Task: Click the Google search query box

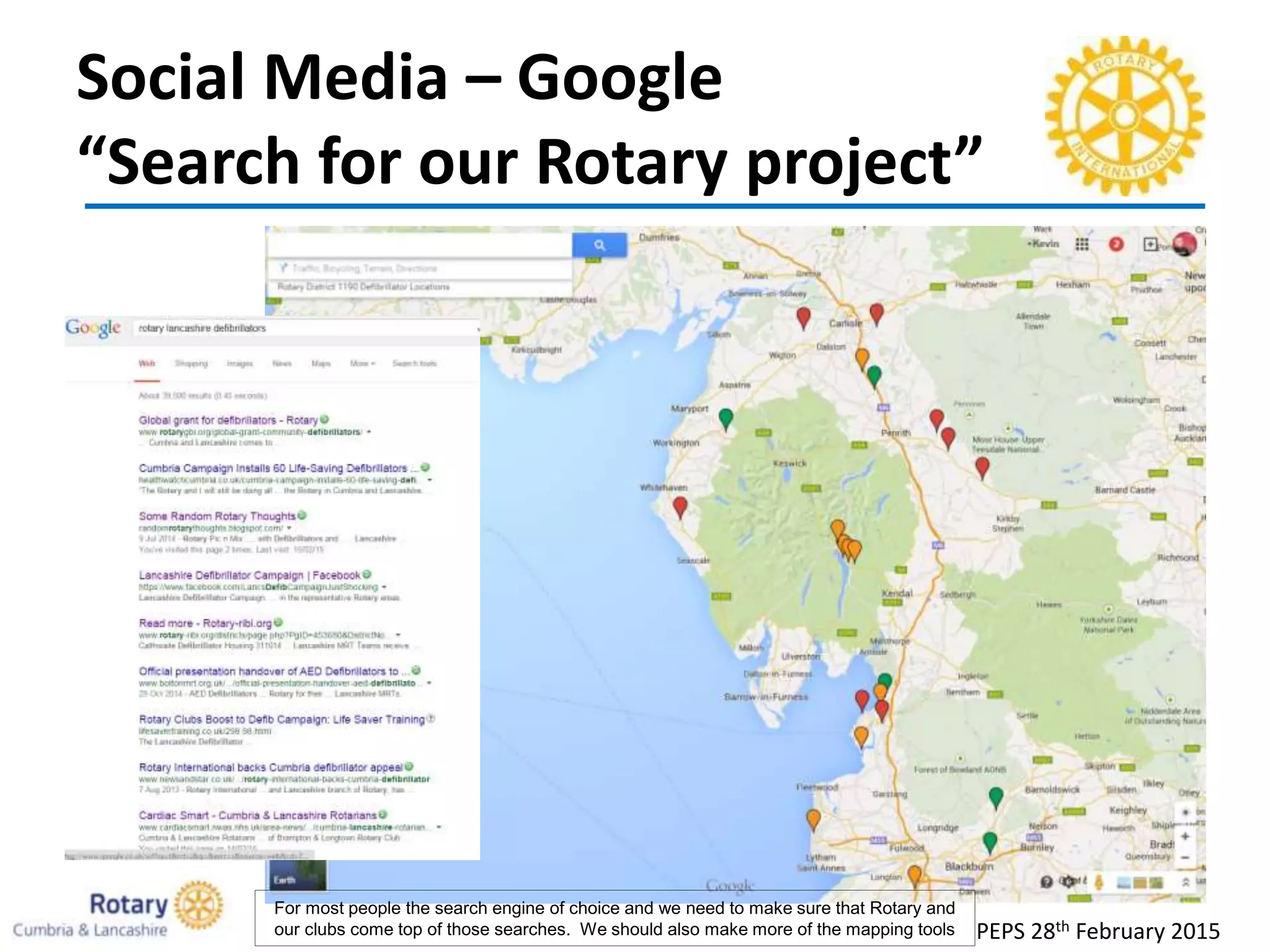Action: point(305,328)
